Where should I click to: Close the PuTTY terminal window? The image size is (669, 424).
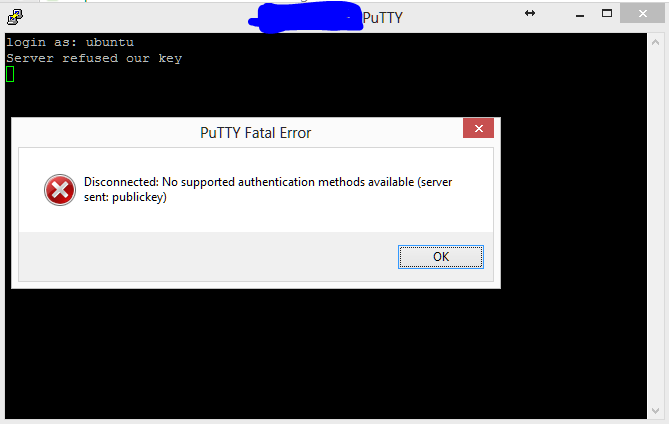(642, 14)
